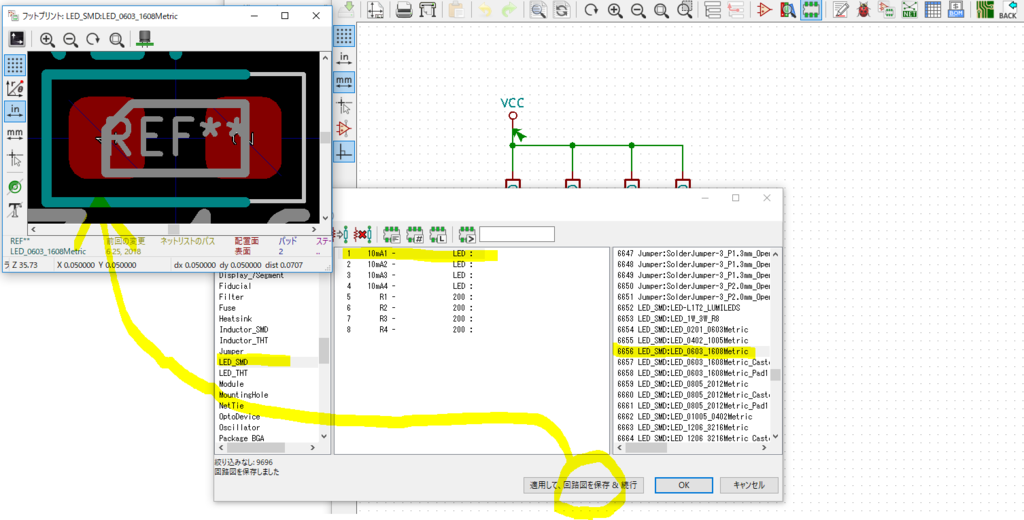Click zoom to selection icon in schematic toolbar
Viewport: 1024px width, 520px height.
pos(685,9)
